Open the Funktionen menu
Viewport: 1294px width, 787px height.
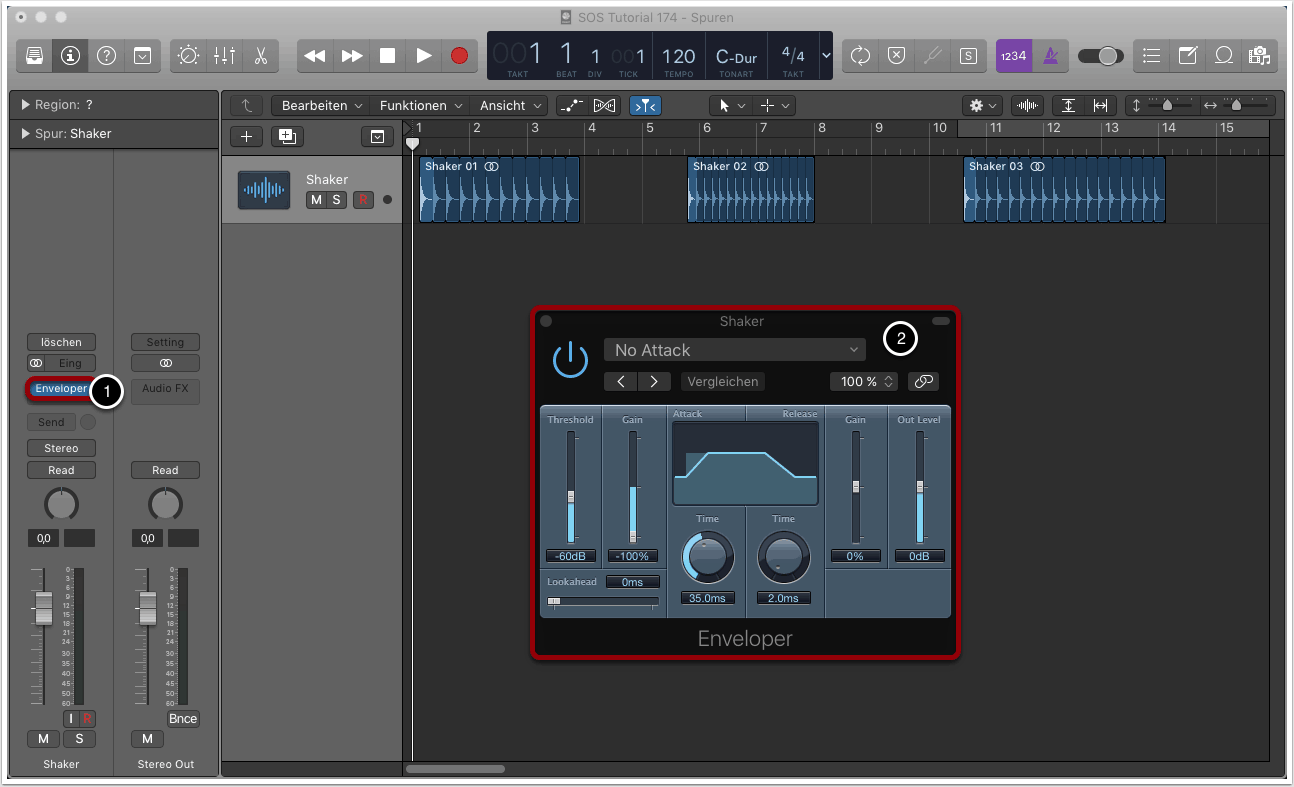(419, 105)
